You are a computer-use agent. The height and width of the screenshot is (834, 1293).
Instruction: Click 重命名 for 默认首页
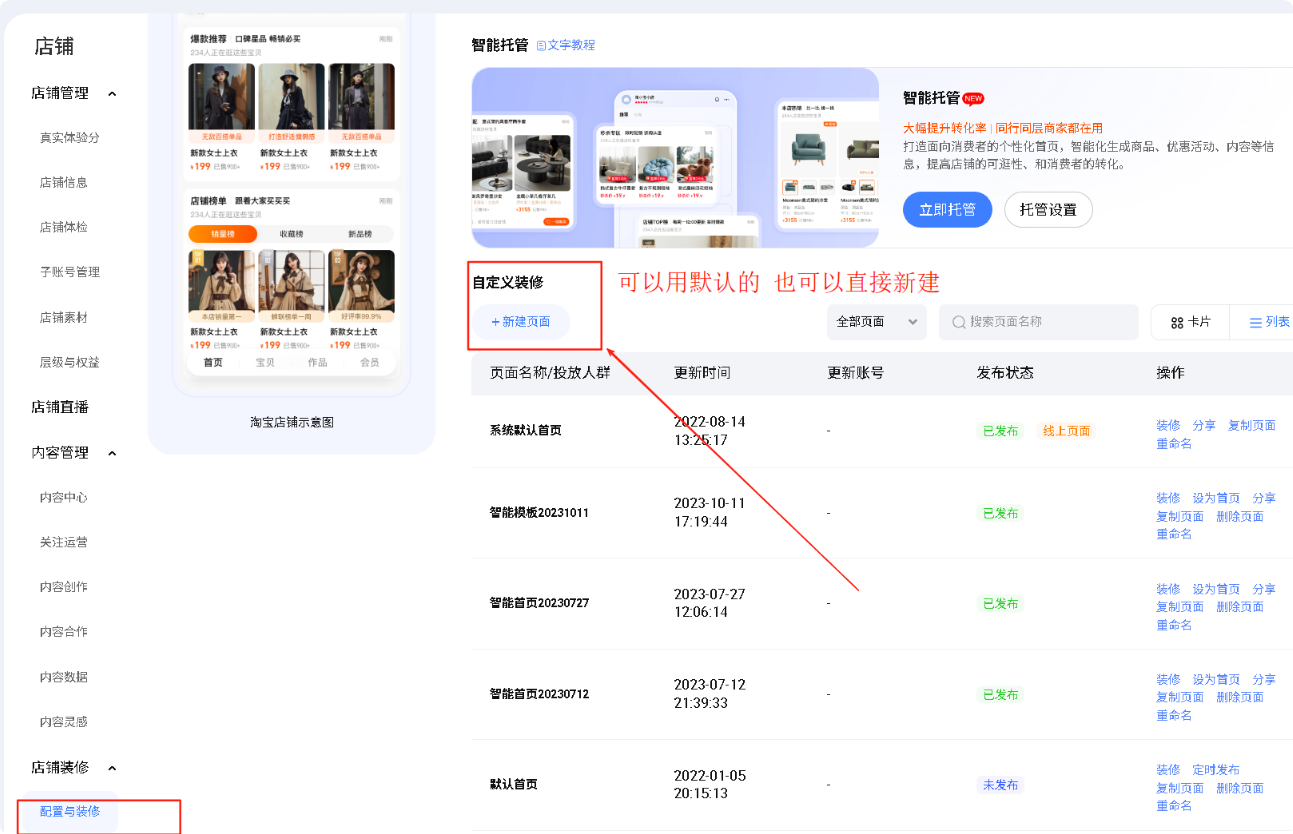click(1174, 805)
